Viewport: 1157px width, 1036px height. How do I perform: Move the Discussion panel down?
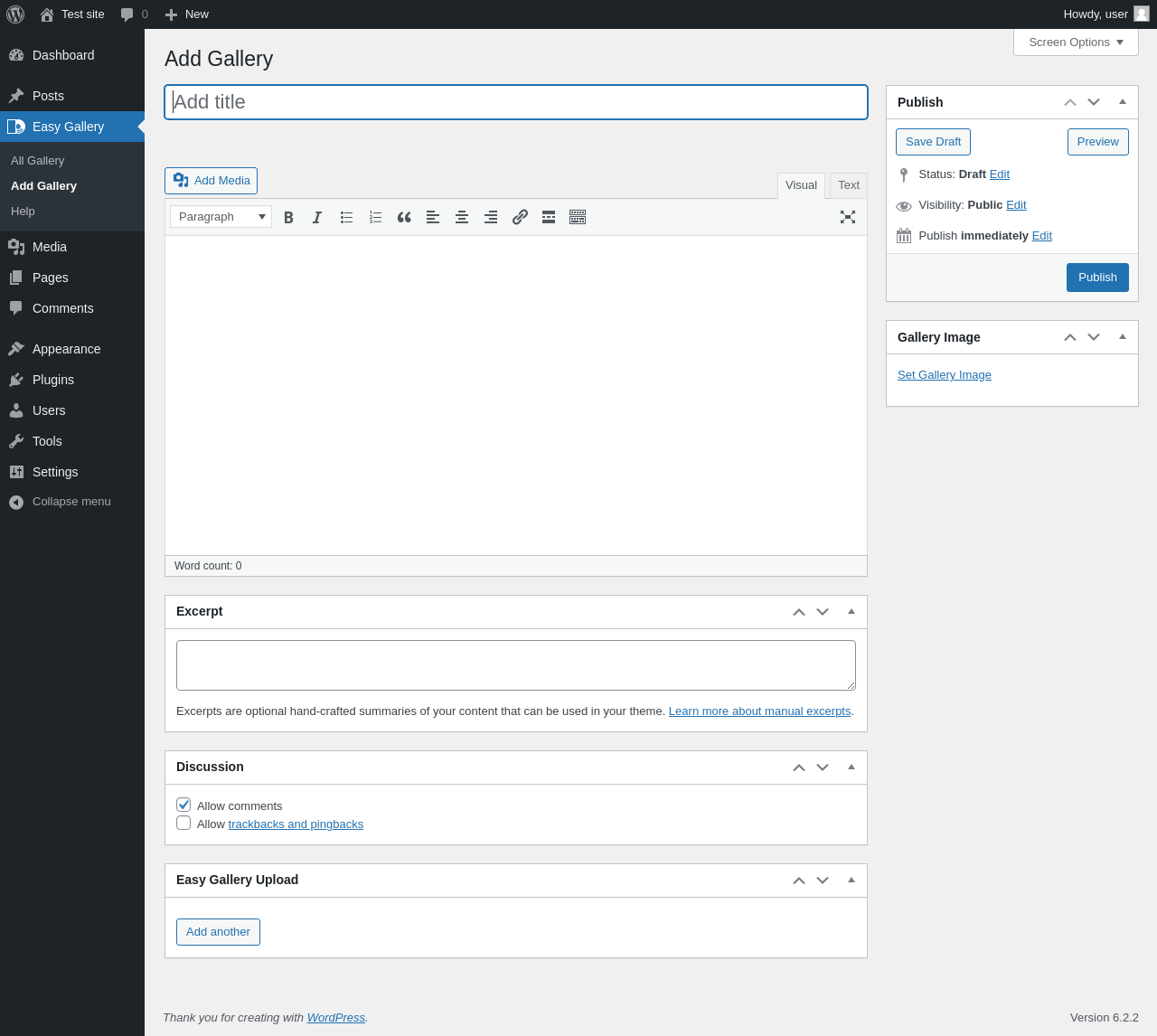click(x=823, y=768)
